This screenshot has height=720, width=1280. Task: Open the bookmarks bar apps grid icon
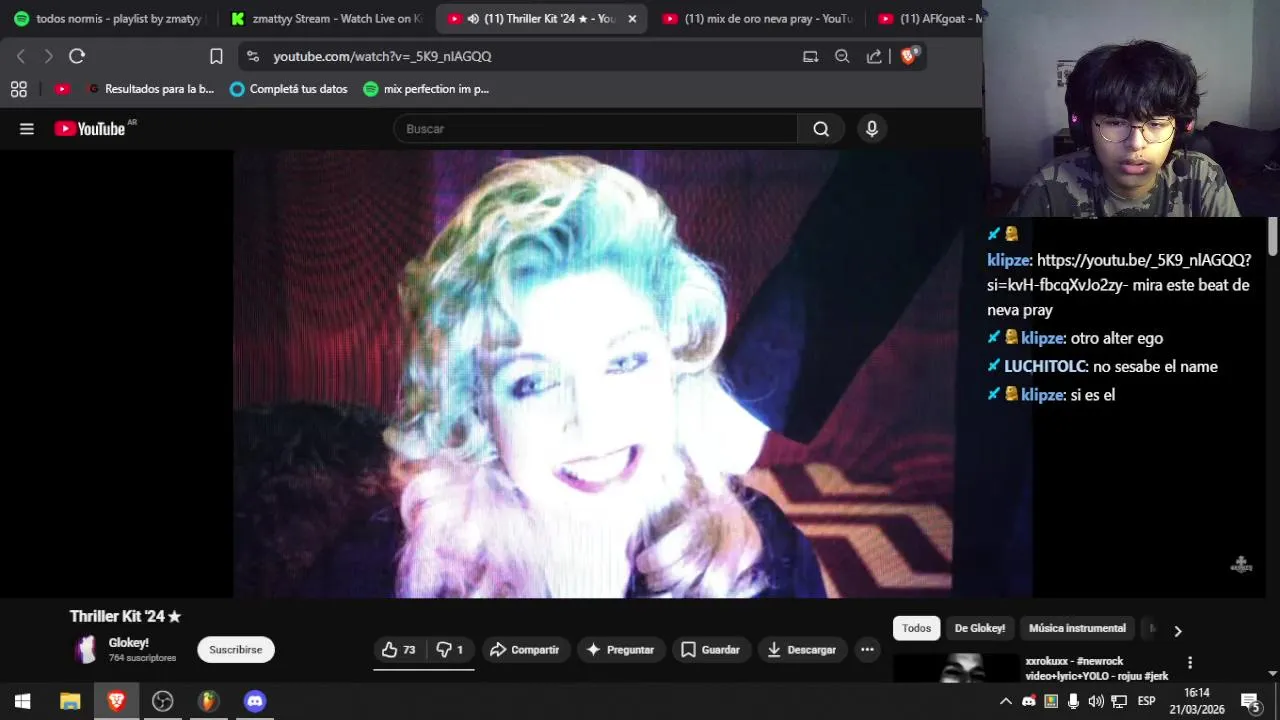(x=19, y=89)
